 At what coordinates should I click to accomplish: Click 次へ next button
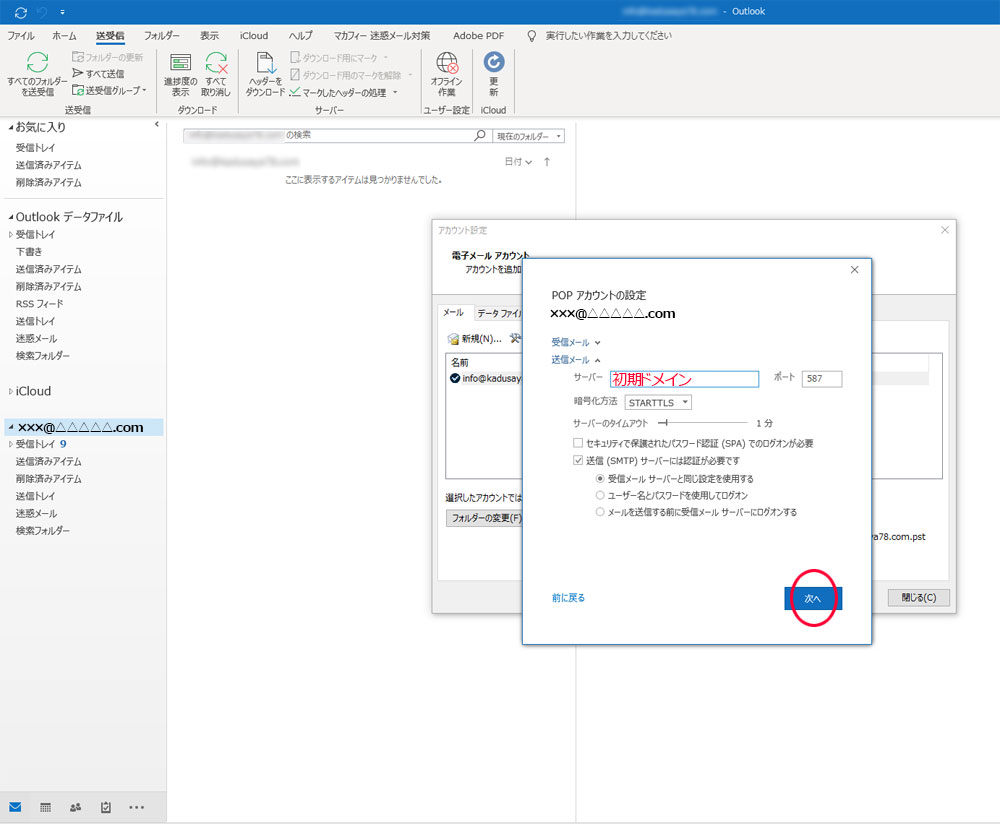(813, 598)
